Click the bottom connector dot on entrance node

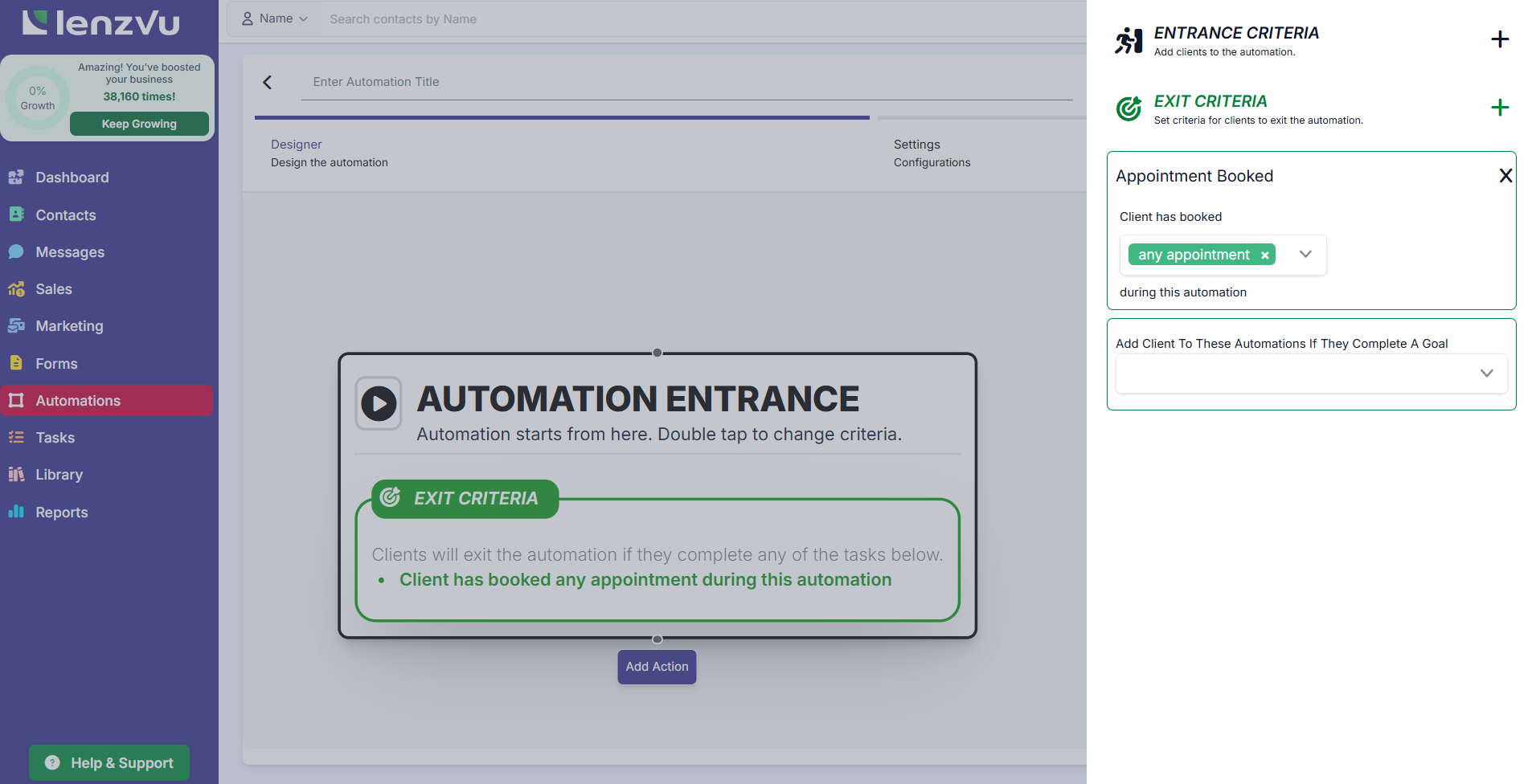(657, 639)
